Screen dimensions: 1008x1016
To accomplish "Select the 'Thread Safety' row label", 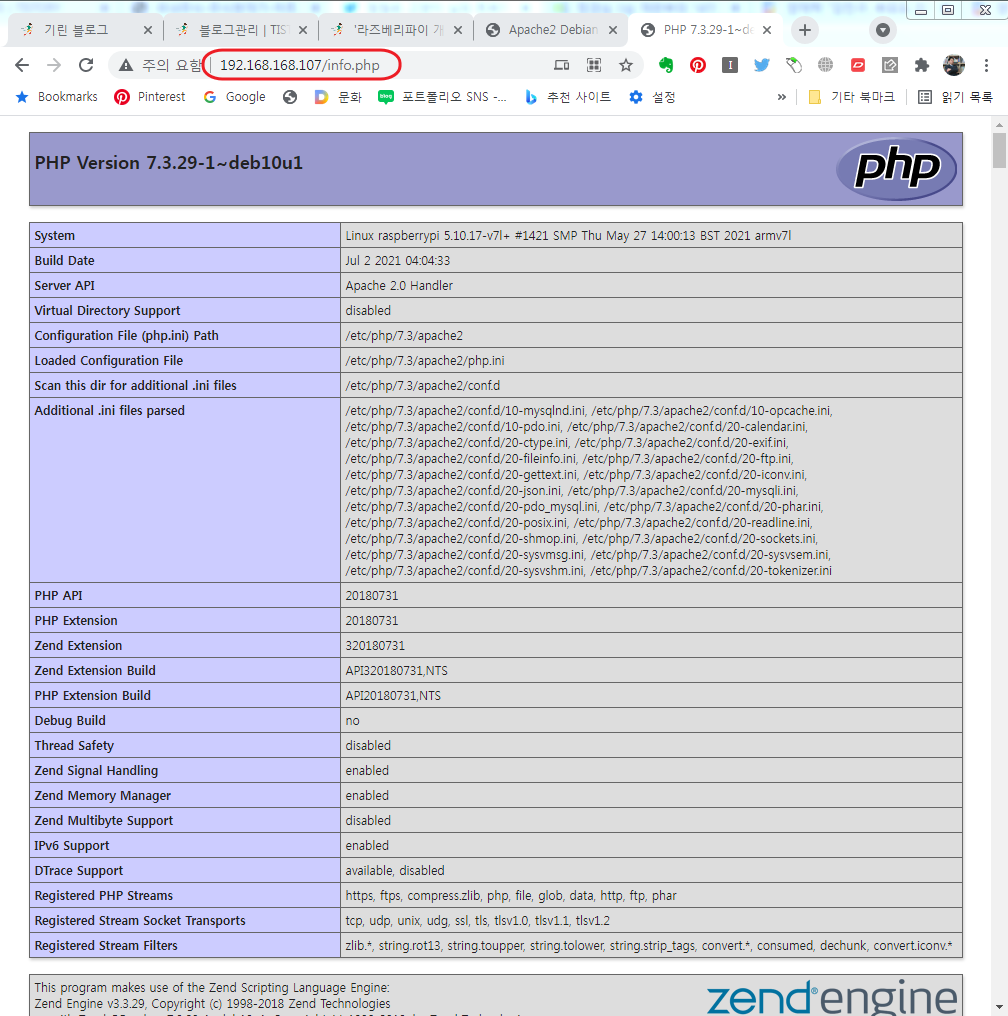I will click(74, 746).
